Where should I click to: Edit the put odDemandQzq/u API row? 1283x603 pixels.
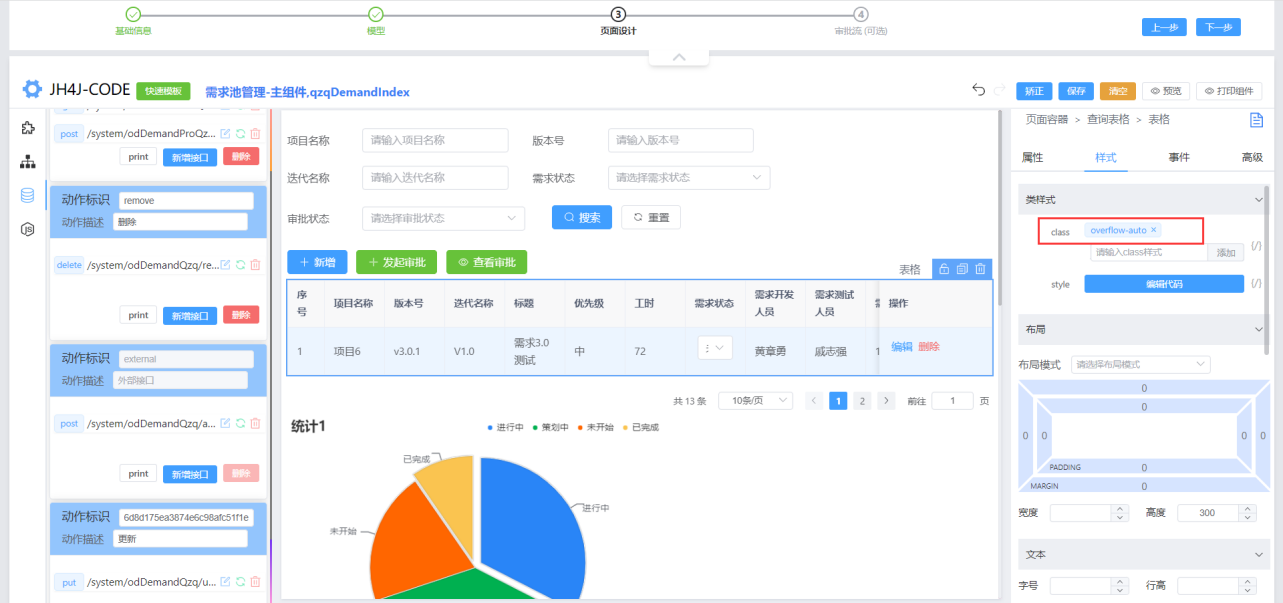(x=225, y=581)
